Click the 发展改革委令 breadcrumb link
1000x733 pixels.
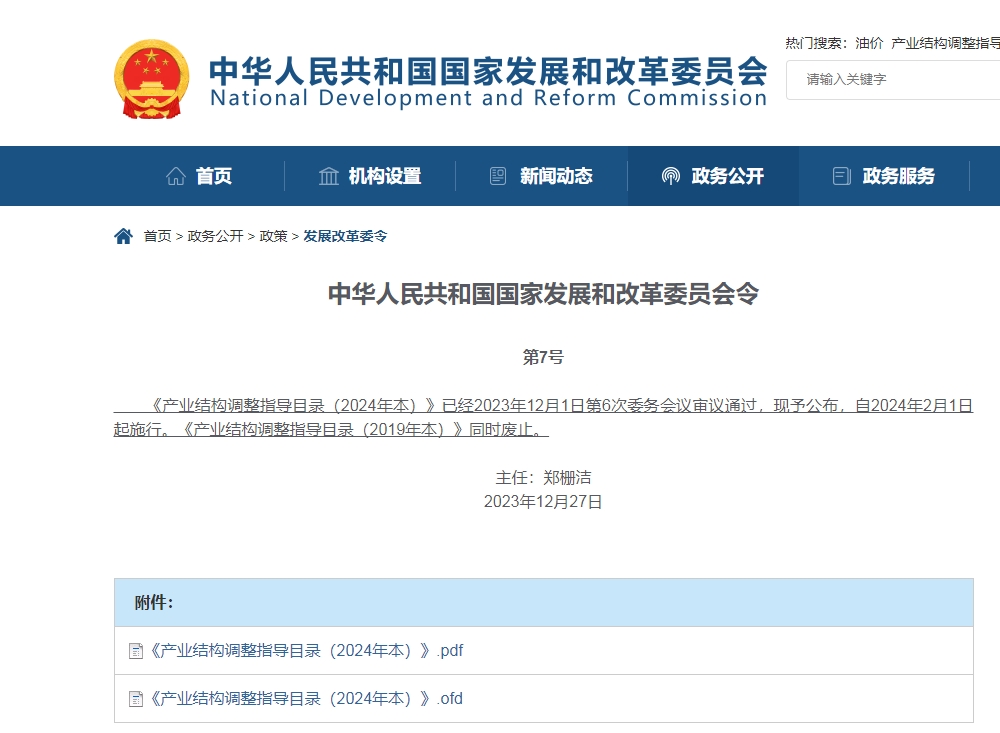click(344, 236)
